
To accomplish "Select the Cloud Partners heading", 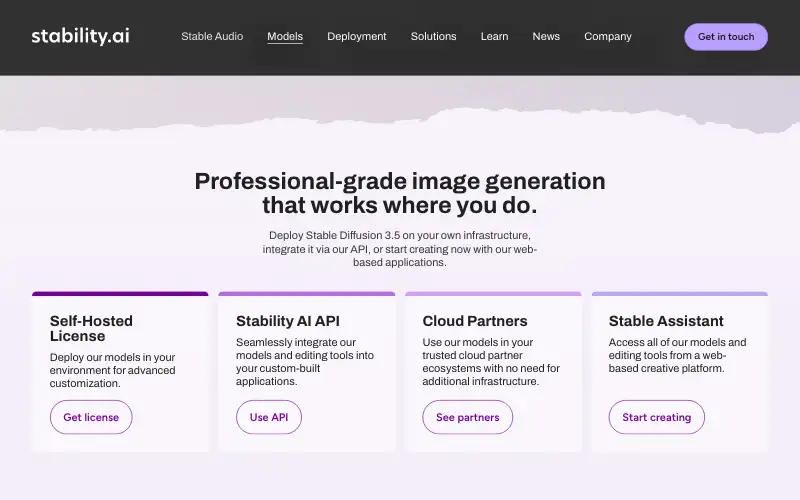I will [474, 321].
